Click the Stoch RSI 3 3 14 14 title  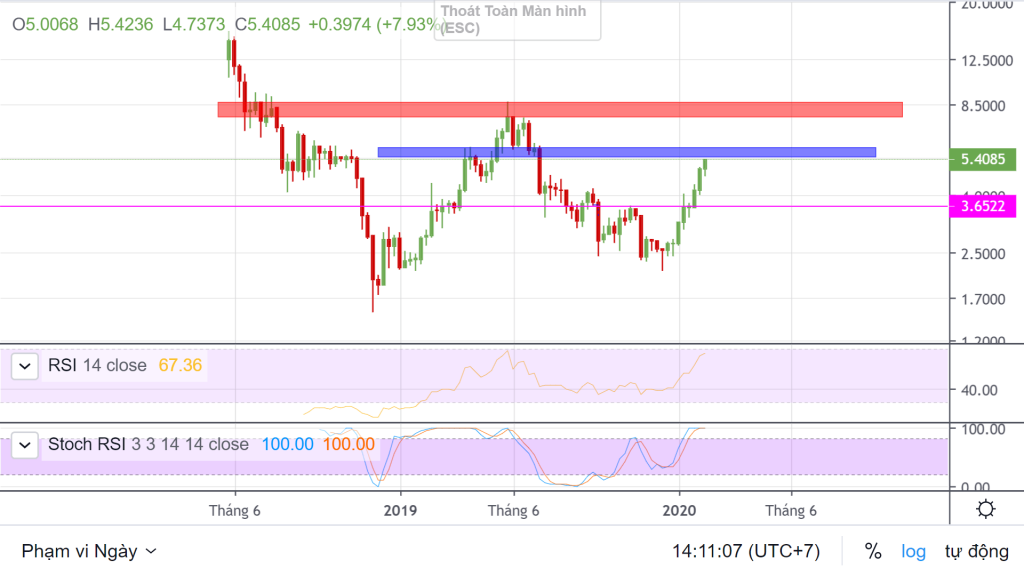click(x=148, y=445)
